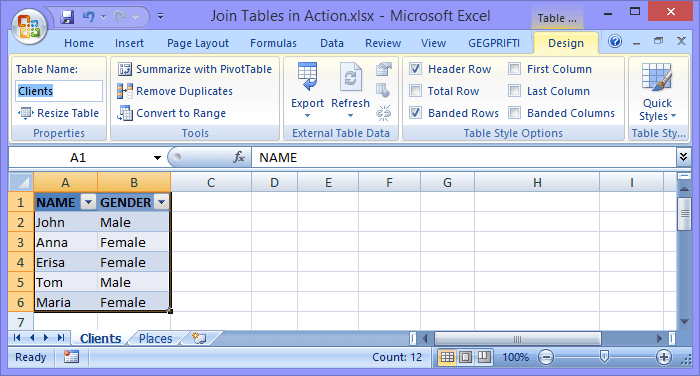700x376 pixels.
Task: Click the Select All corner button
Action: point(21,182)
